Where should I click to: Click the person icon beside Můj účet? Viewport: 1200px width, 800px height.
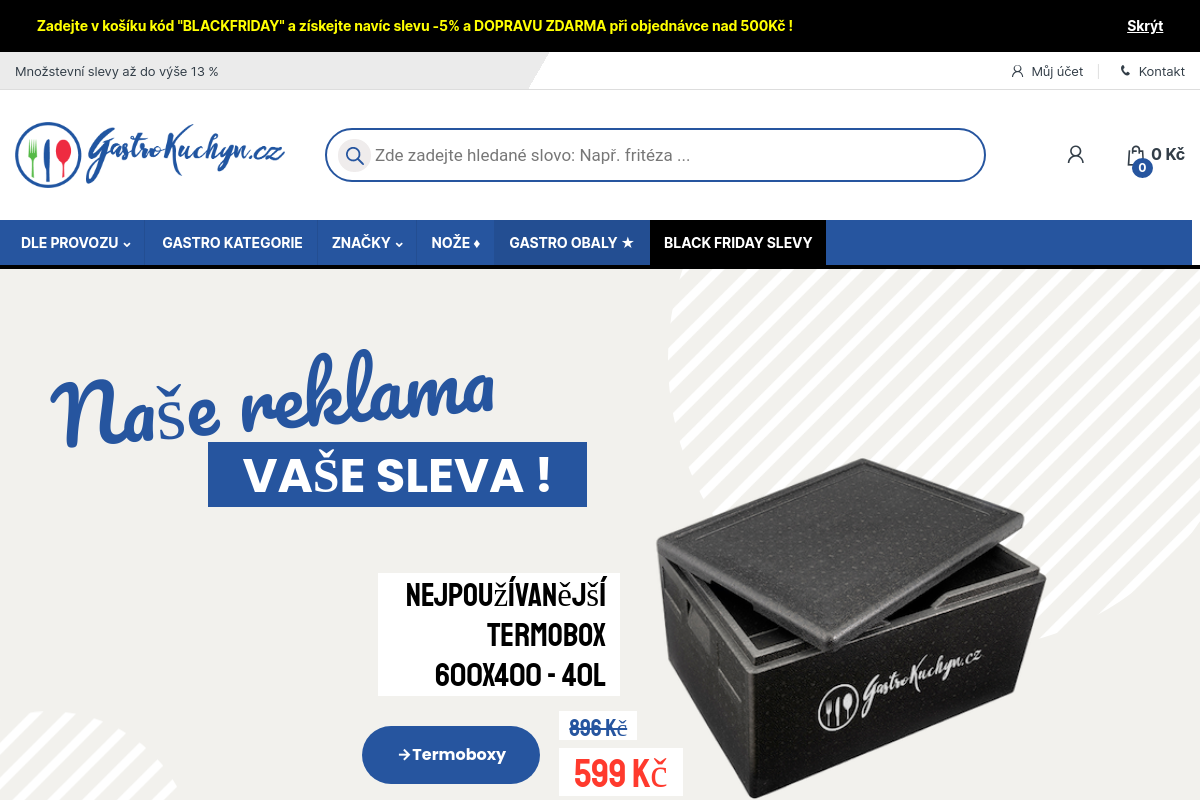pyautogui.click(x=1018, y=71)
